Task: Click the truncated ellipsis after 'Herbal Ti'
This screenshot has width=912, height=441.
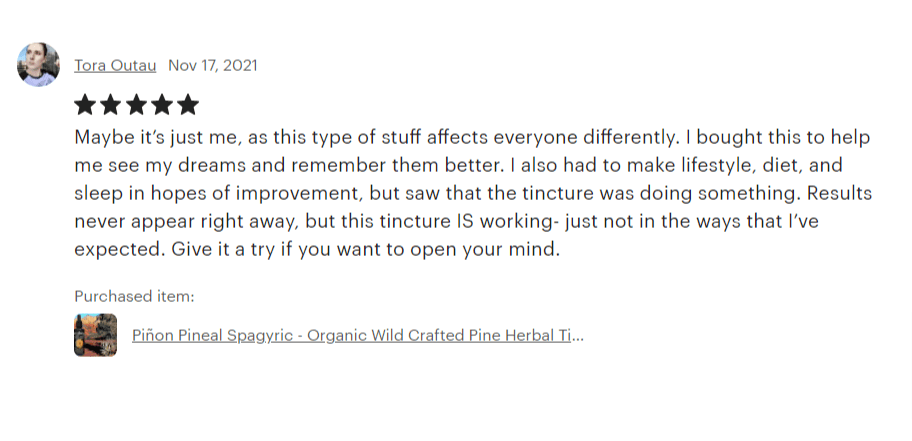Action: pyautogui.click(x=577, y=336)
